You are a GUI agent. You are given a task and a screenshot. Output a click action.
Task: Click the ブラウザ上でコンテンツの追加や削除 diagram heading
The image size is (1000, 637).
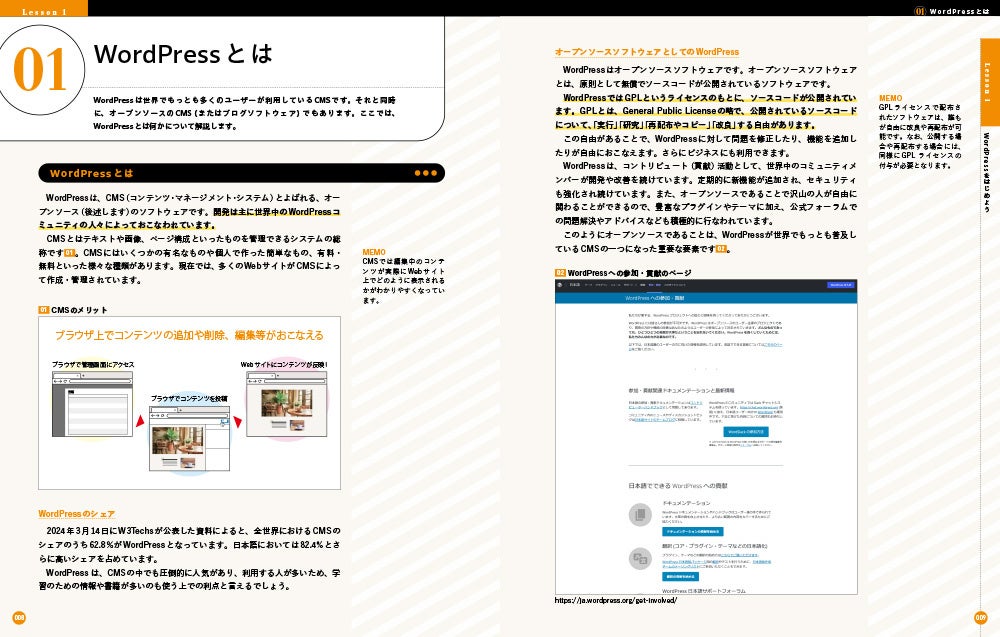coord(189,335)
